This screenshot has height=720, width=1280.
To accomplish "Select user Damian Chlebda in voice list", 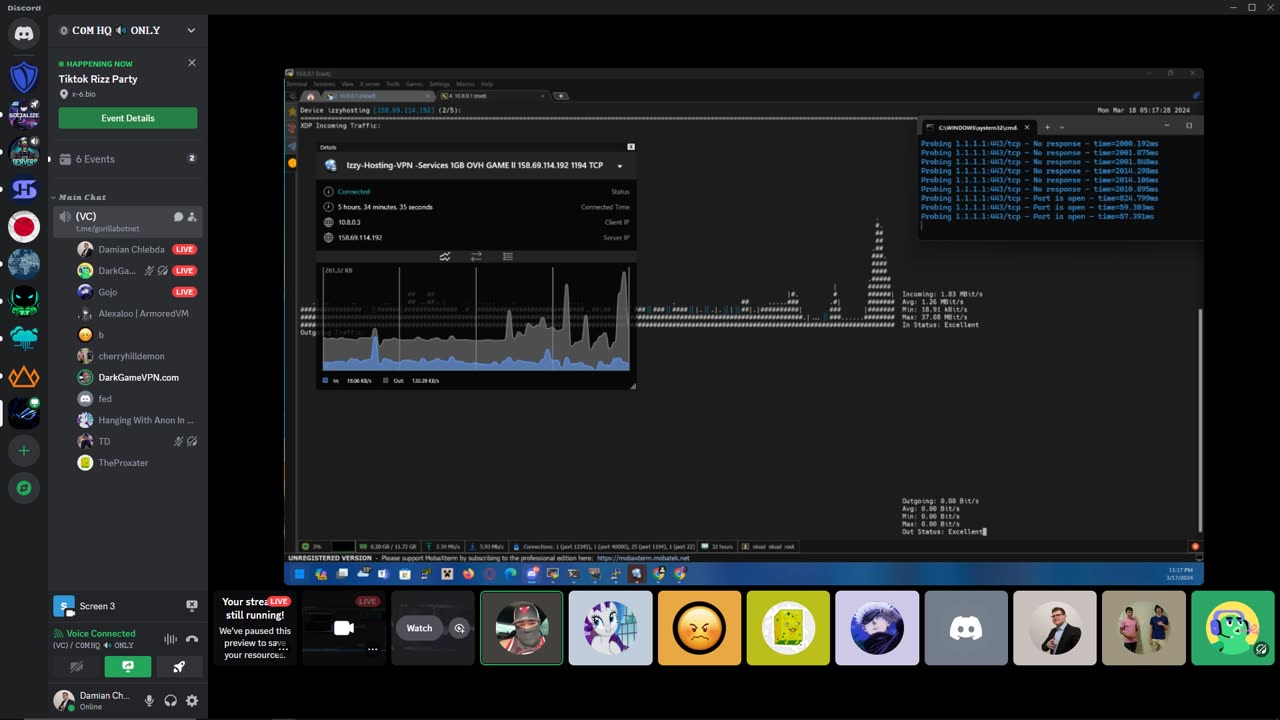I will pyautogui.click(x=136, y=249).
